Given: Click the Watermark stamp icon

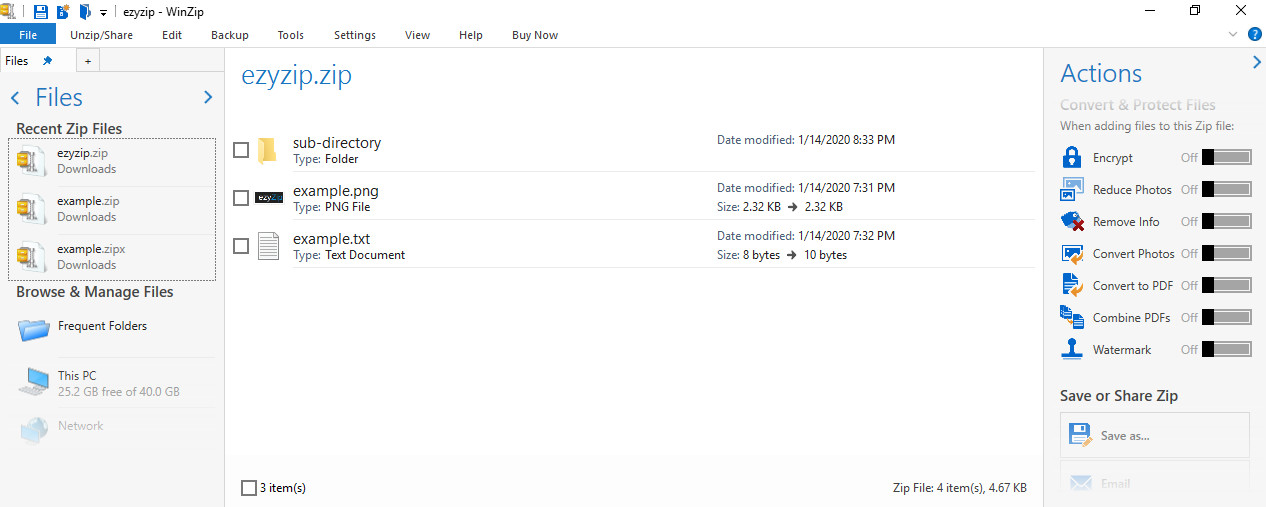Looking at the screenshot, I should (1072, 349).
